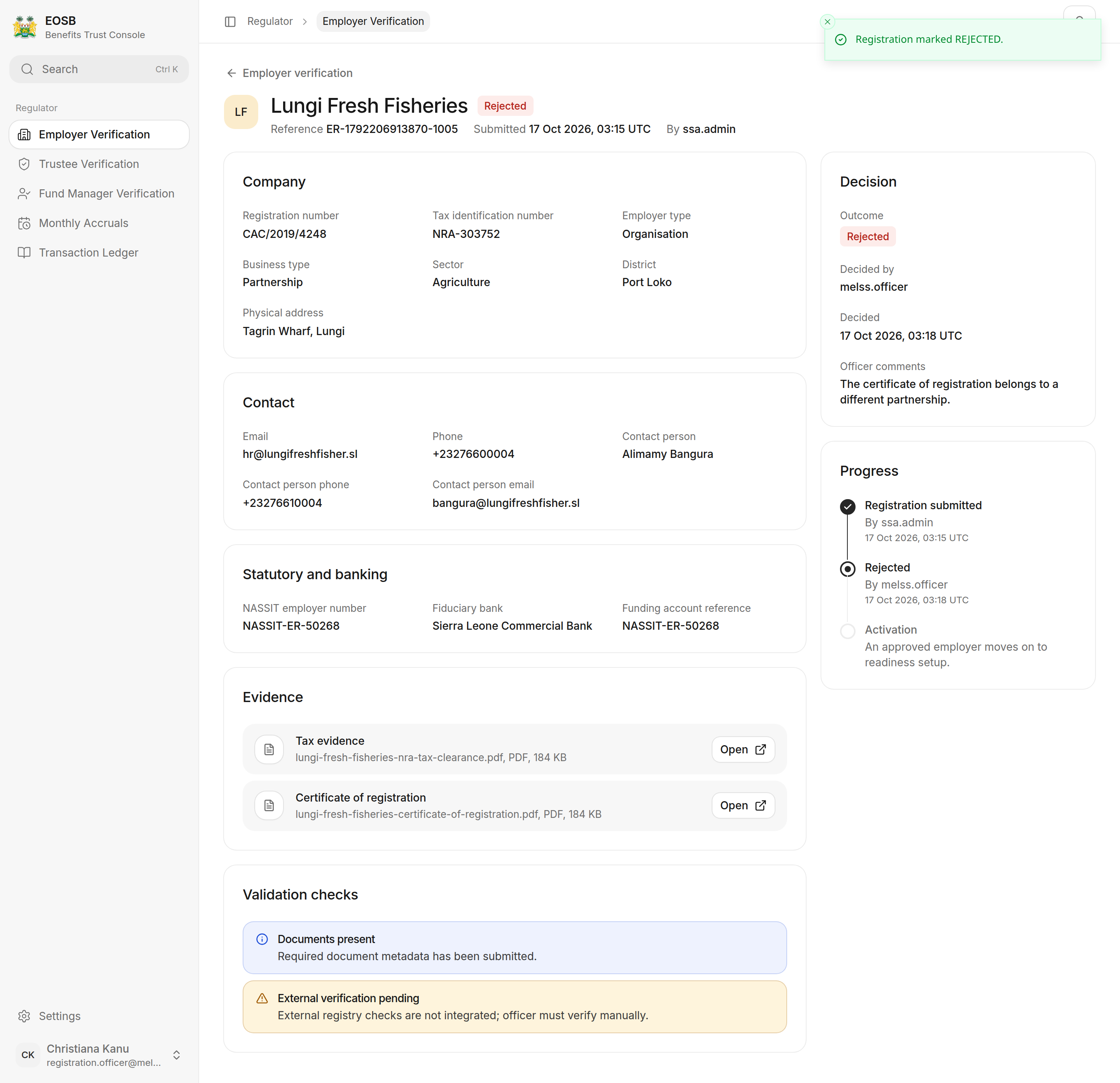This screenshot has height=1083, width=1120.
Task: Click the Regulator breadcrumb
Action: [270, 21]
